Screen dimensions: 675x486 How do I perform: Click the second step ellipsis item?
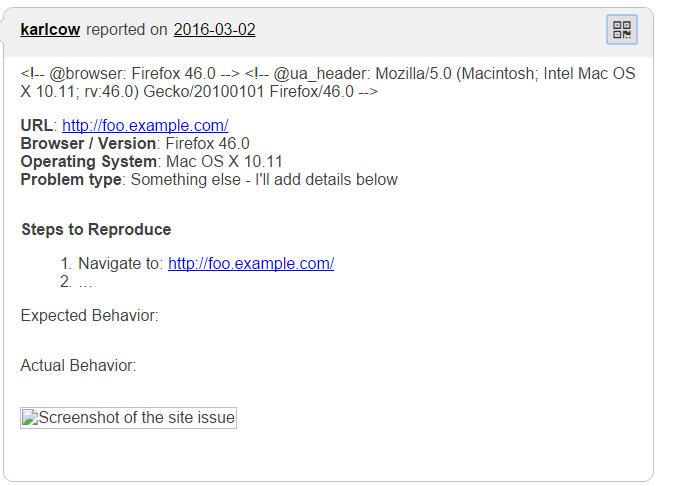(x=85, y=282)
